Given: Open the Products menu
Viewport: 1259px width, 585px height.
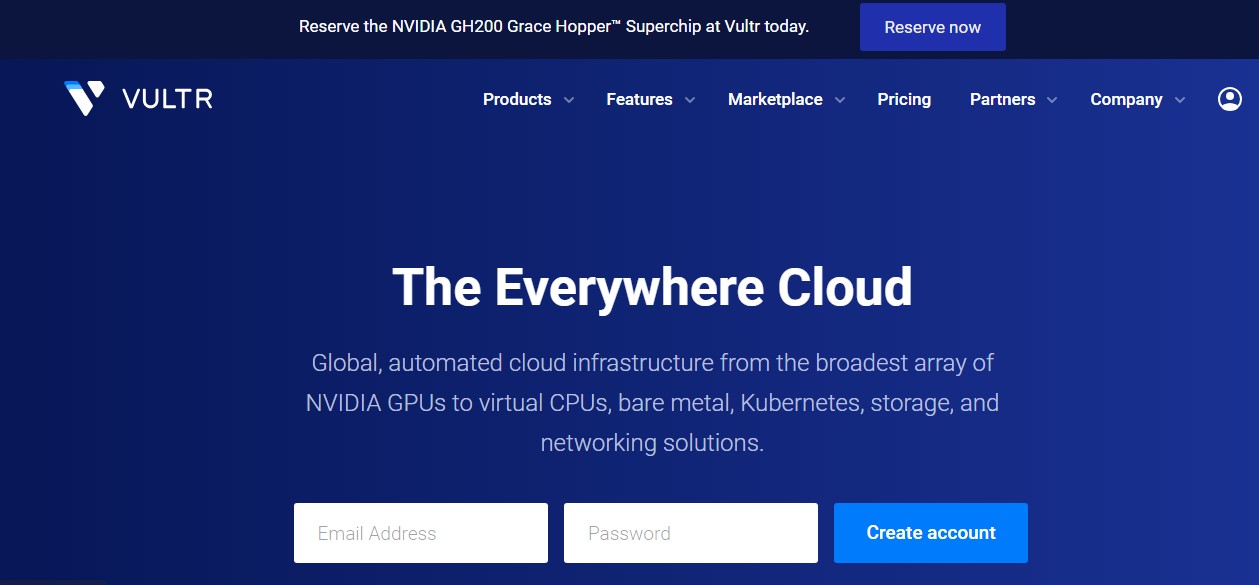Looking at the screenshot, I should point(516,99).
